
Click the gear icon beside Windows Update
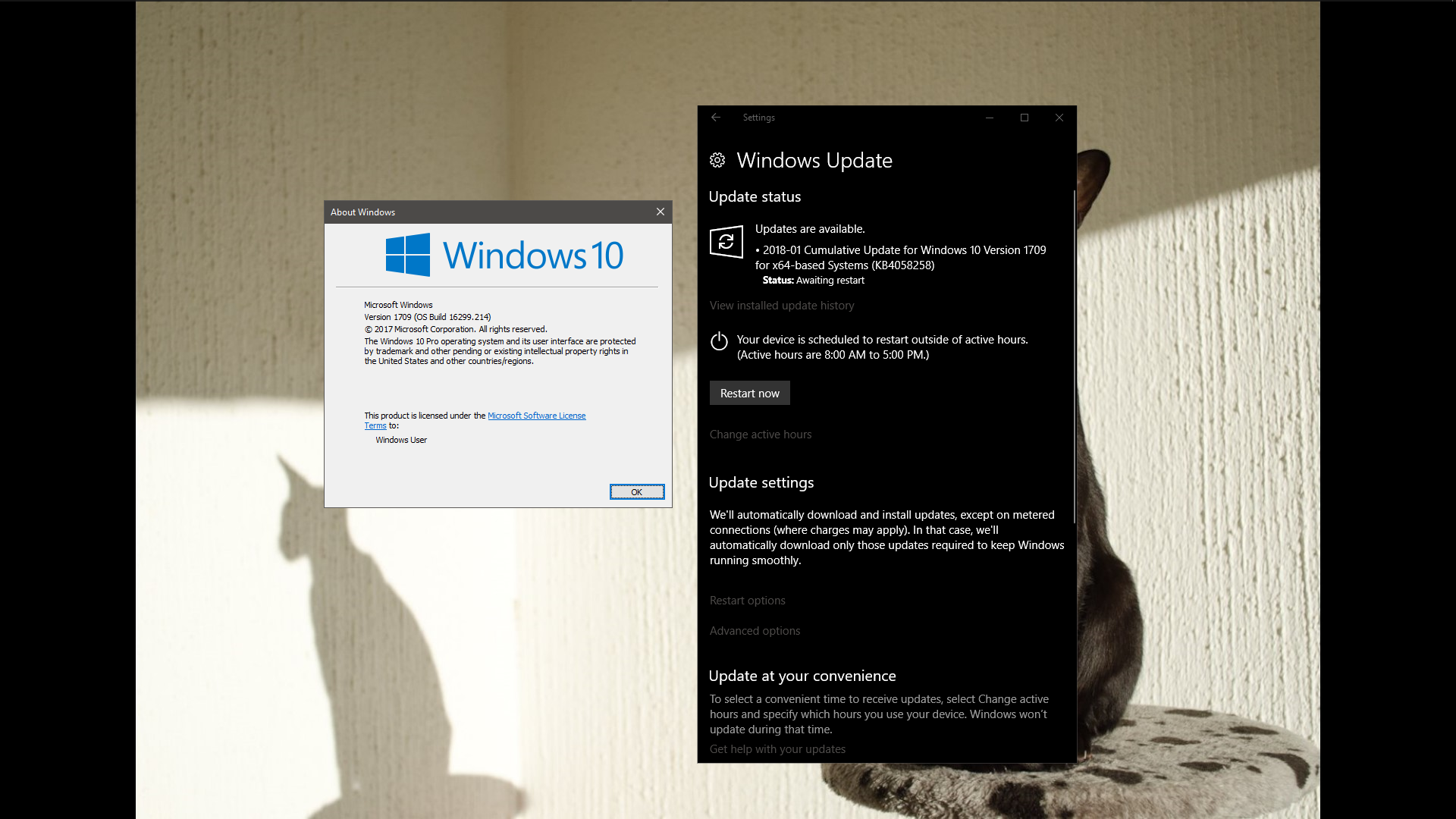(717, 160)
